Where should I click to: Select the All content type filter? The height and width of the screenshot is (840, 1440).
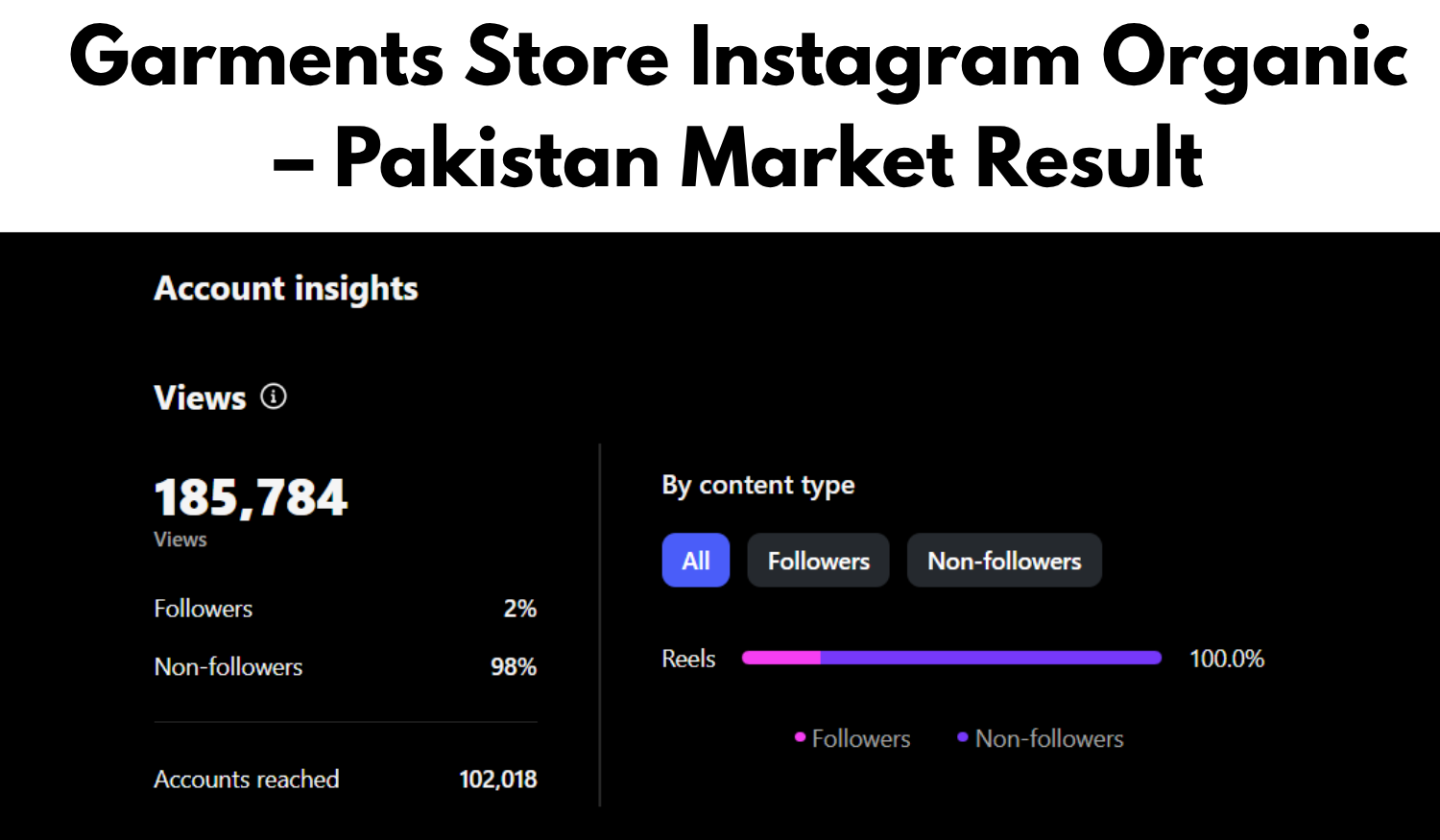[695, 560]
